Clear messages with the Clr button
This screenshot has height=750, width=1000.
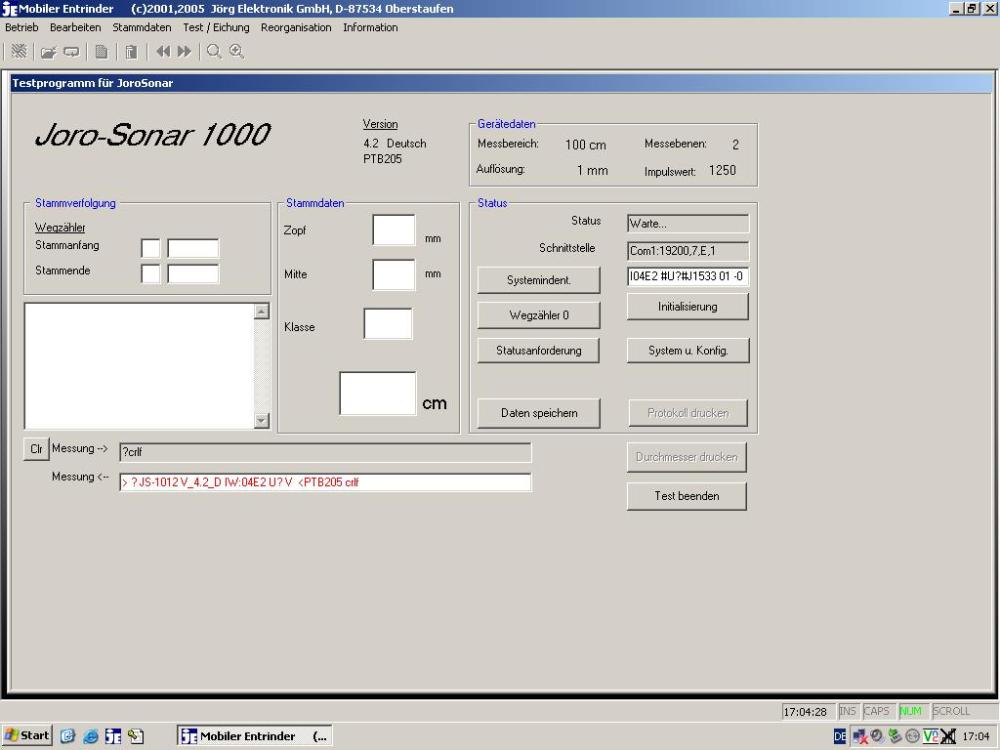coord(36,449)
